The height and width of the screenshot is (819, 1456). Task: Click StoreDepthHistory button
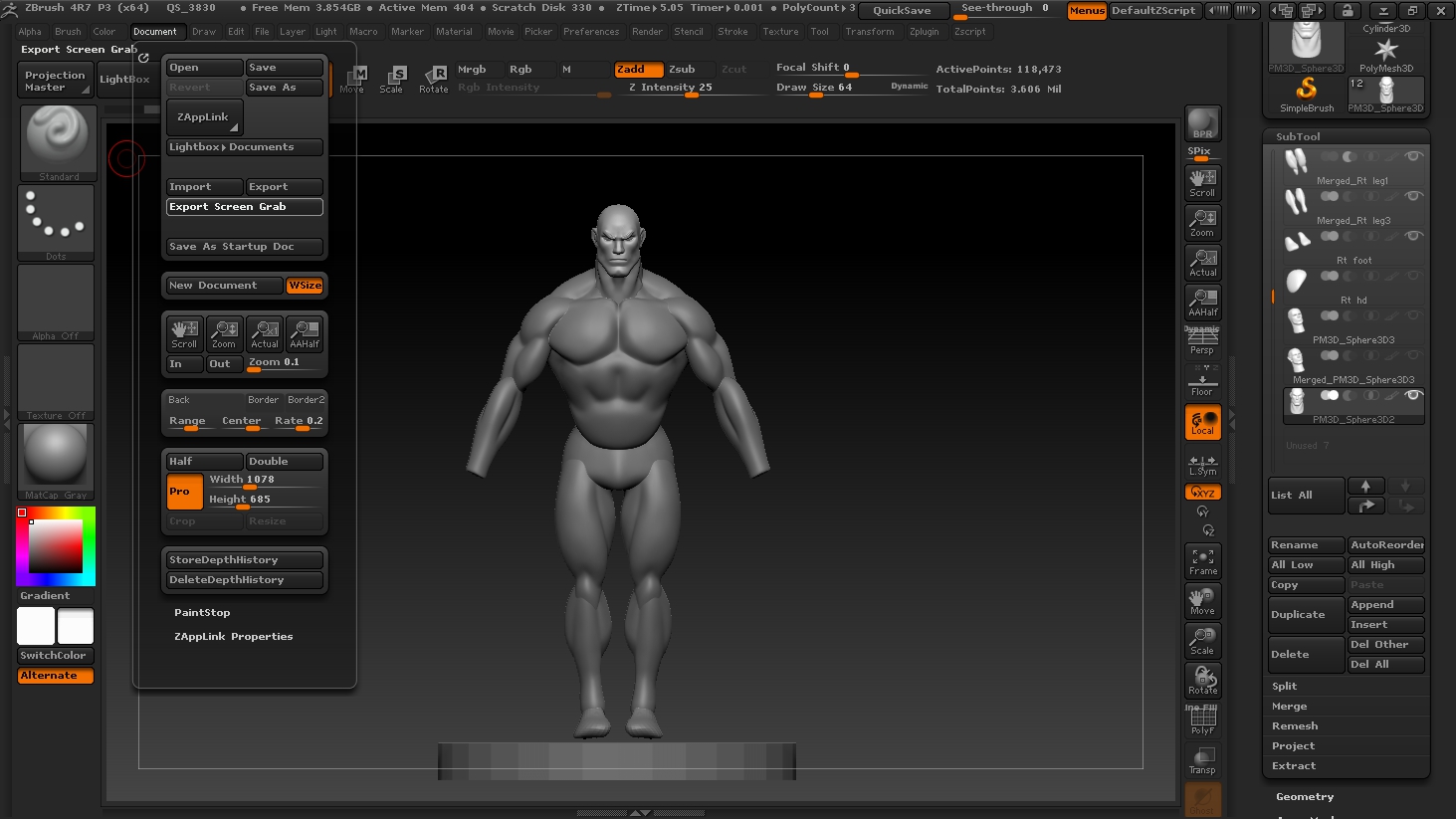pos(245,560)
